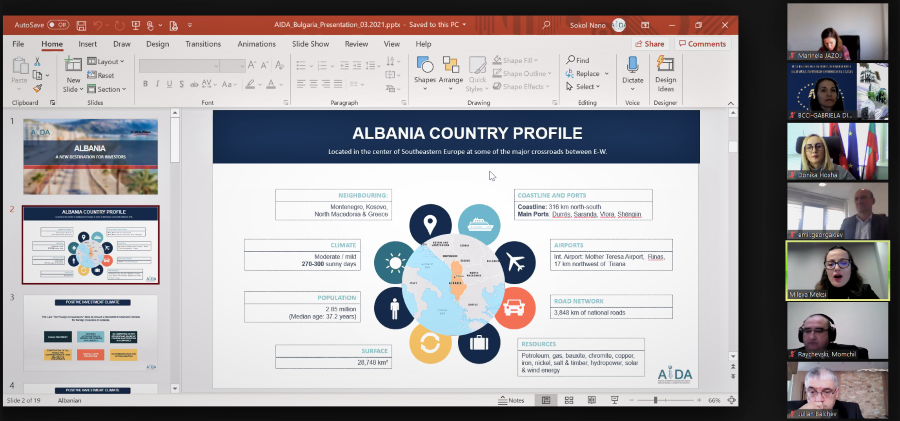Toggle AutoSave switch
This screenshot has width=900, height=421.
coord(58,25)
